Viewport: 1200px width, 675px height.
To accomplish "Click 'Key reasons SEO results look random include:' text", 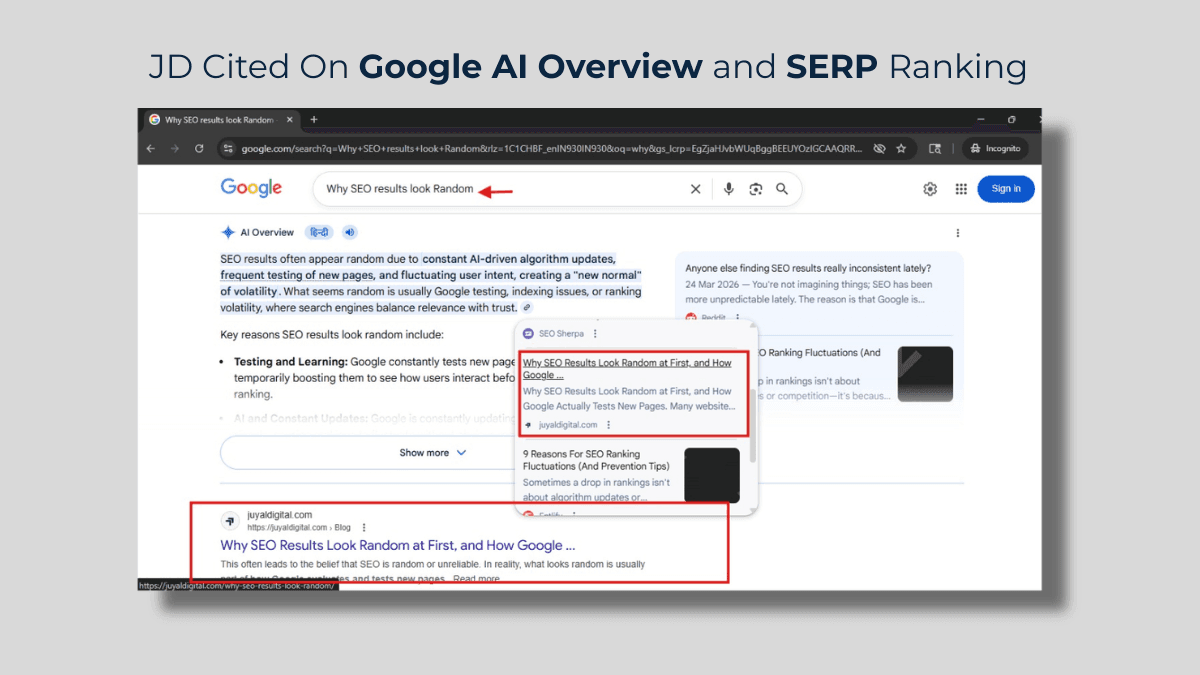I will [332, 335].
